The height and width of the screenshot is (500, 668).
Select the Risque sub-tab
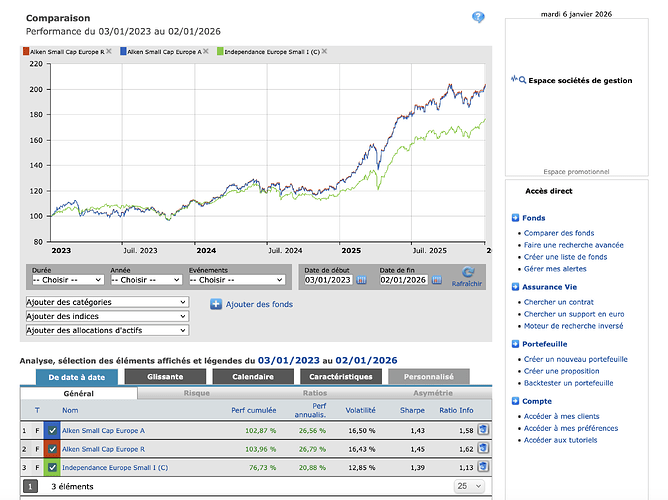(196, 393)
